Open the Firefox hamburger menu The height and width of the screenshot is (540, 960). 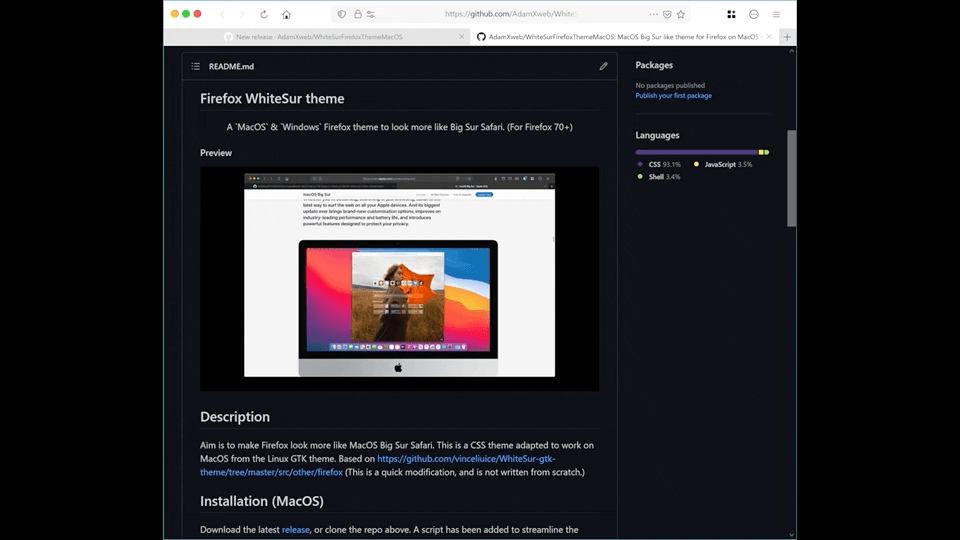776,14
